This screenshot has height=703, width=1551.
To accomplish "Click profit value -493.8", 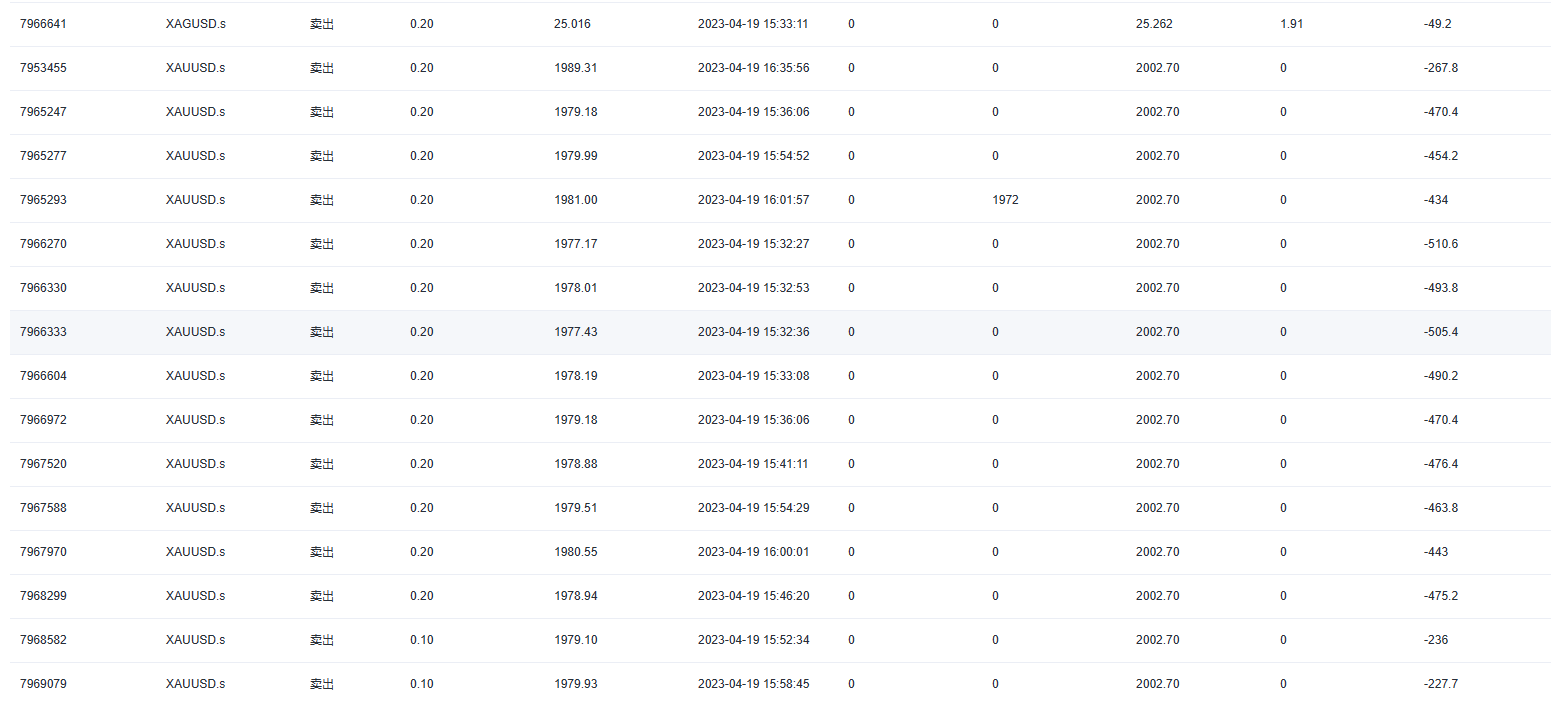I will (x=1441, y=288).
